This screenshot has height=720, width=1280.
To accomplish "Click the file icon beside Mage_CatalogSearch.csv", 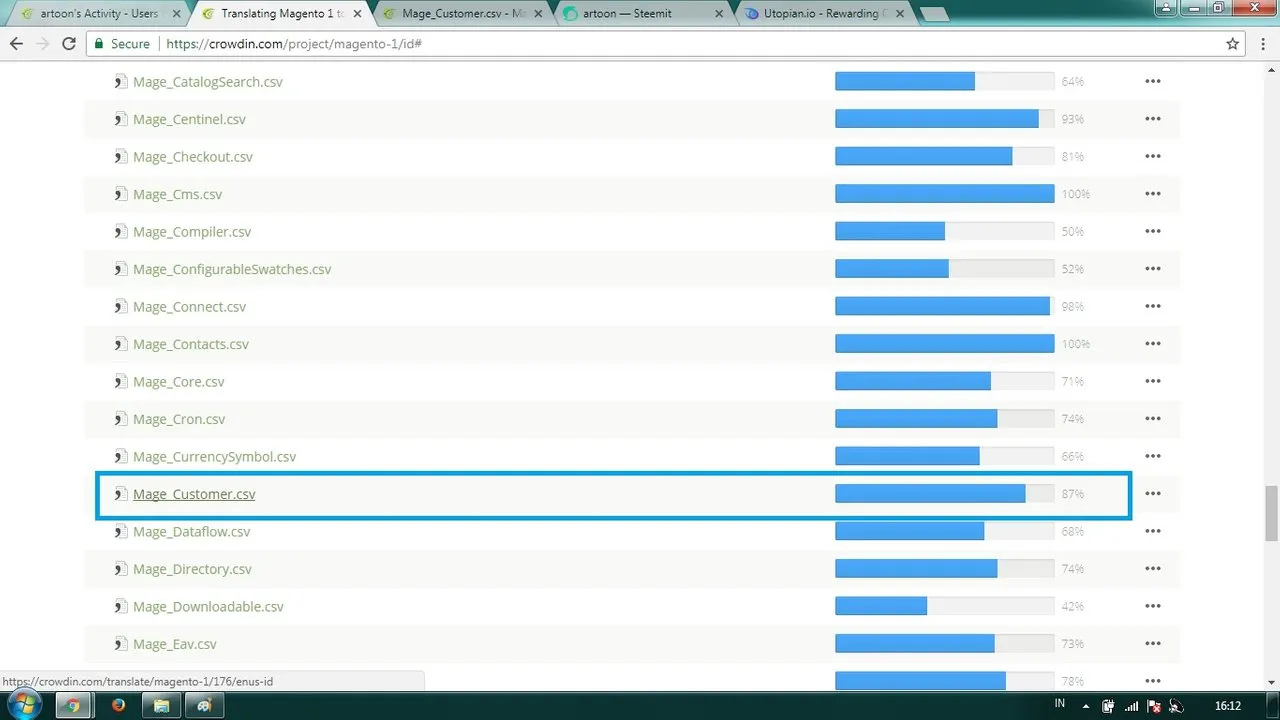I will pos(121,82).
